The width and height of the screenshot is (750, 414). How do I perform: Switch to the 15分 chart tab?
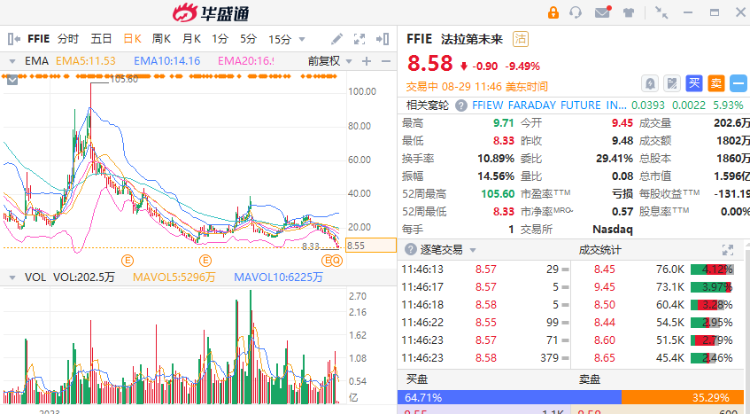click(280, 39)
